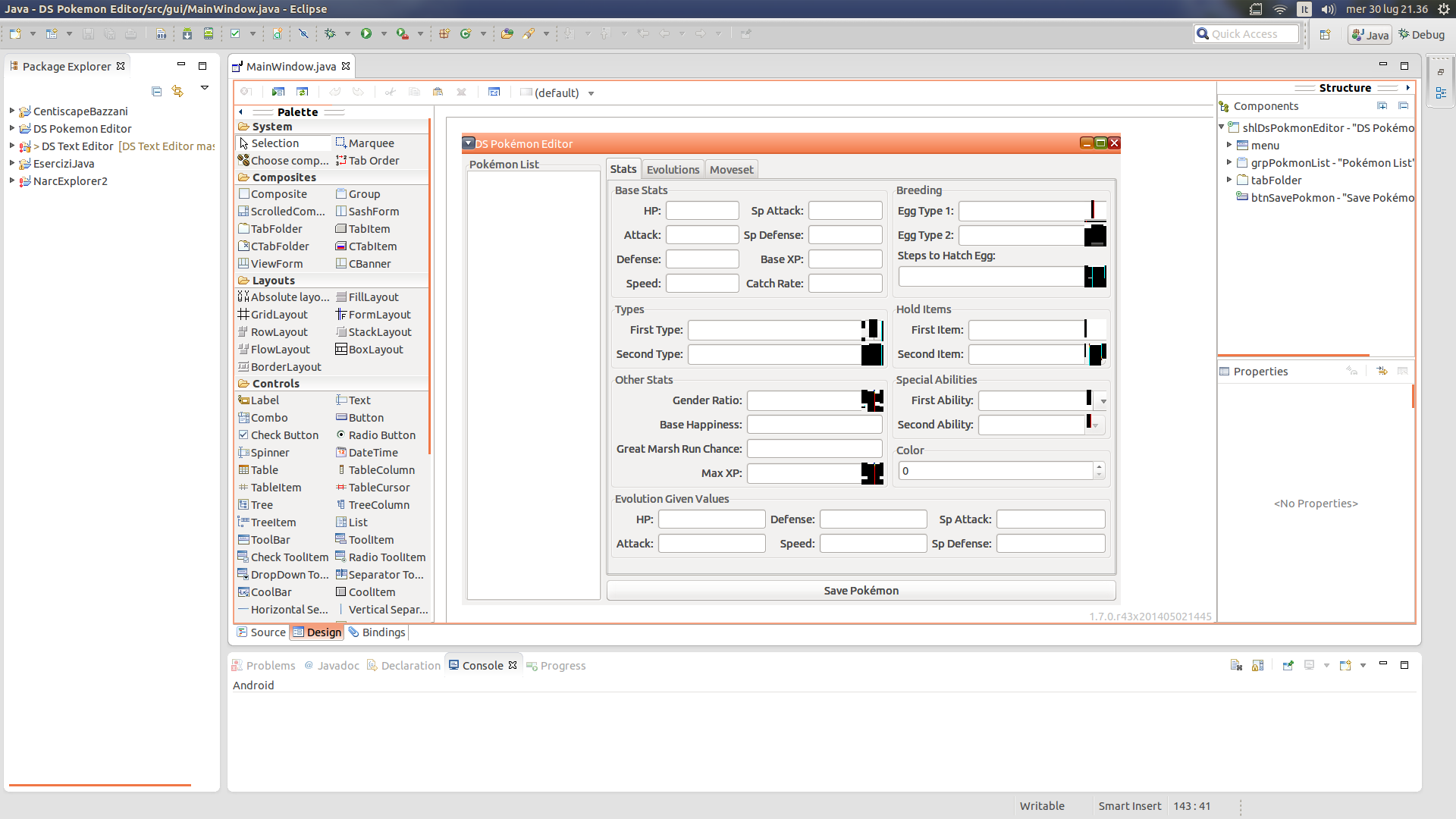Click the Base Stats HP input field
The width and height of the screenshot is (1456, 819).
click(702, 211)
